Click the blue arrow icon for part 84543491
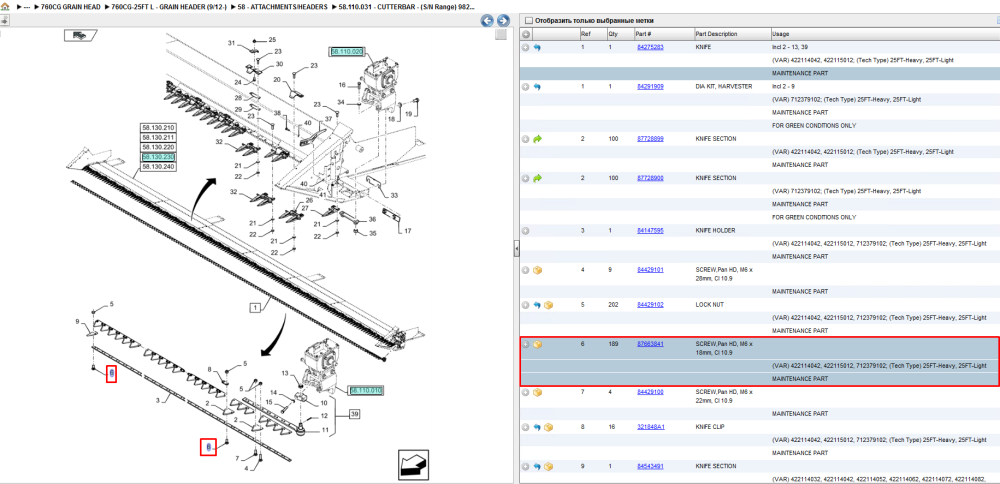1000x484 pixels. pos(537,466)
